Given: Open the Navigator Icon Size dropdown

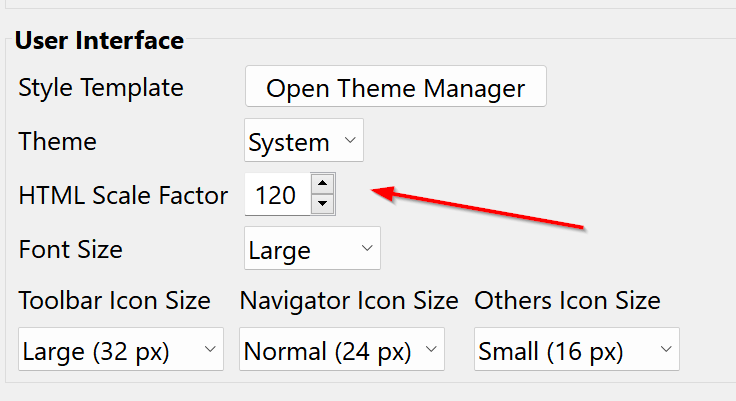Looking at the screenshot, I should click(x=342, y=349).
